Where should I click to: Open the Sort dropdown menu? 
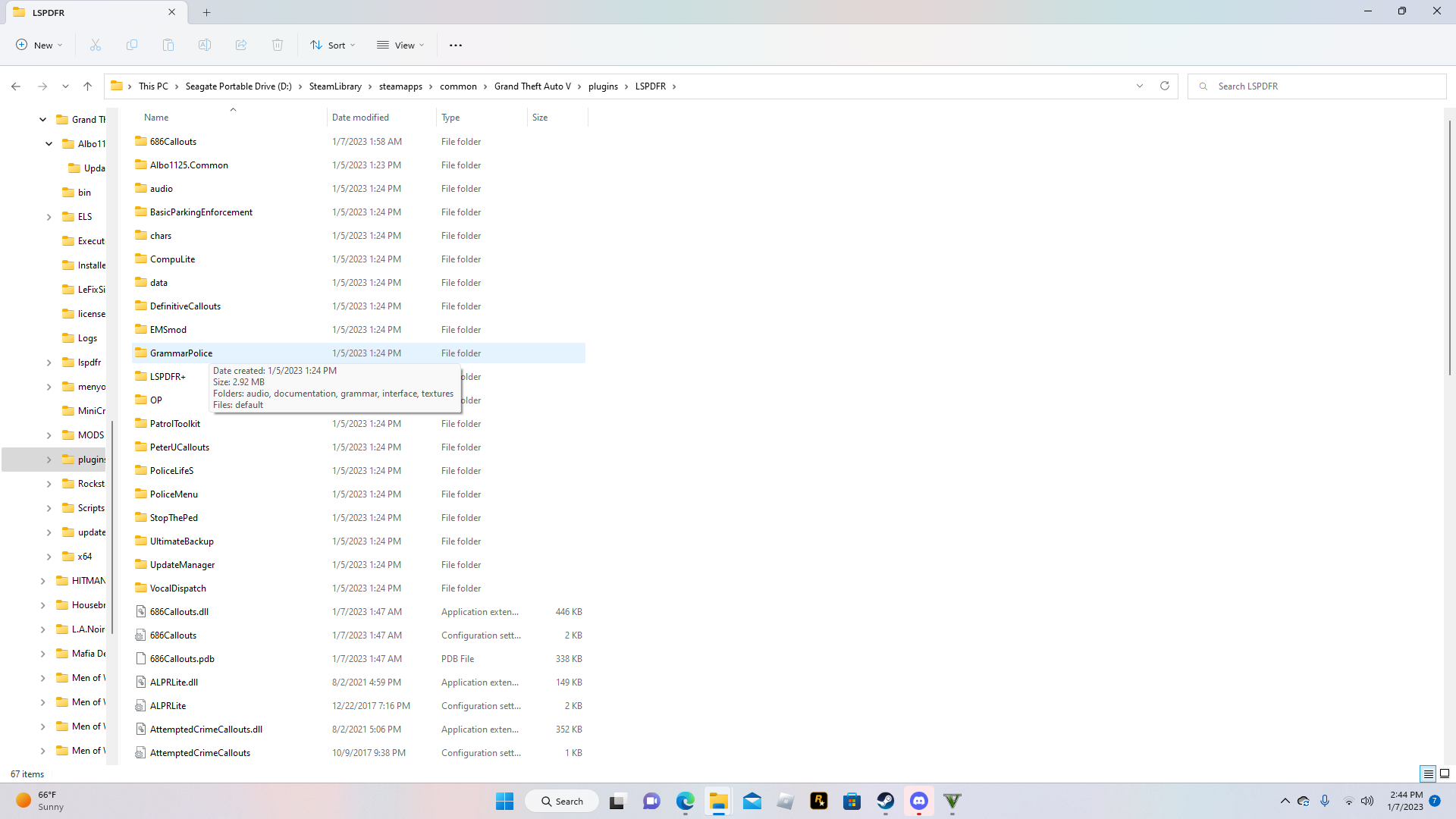(x=332, y=45)
